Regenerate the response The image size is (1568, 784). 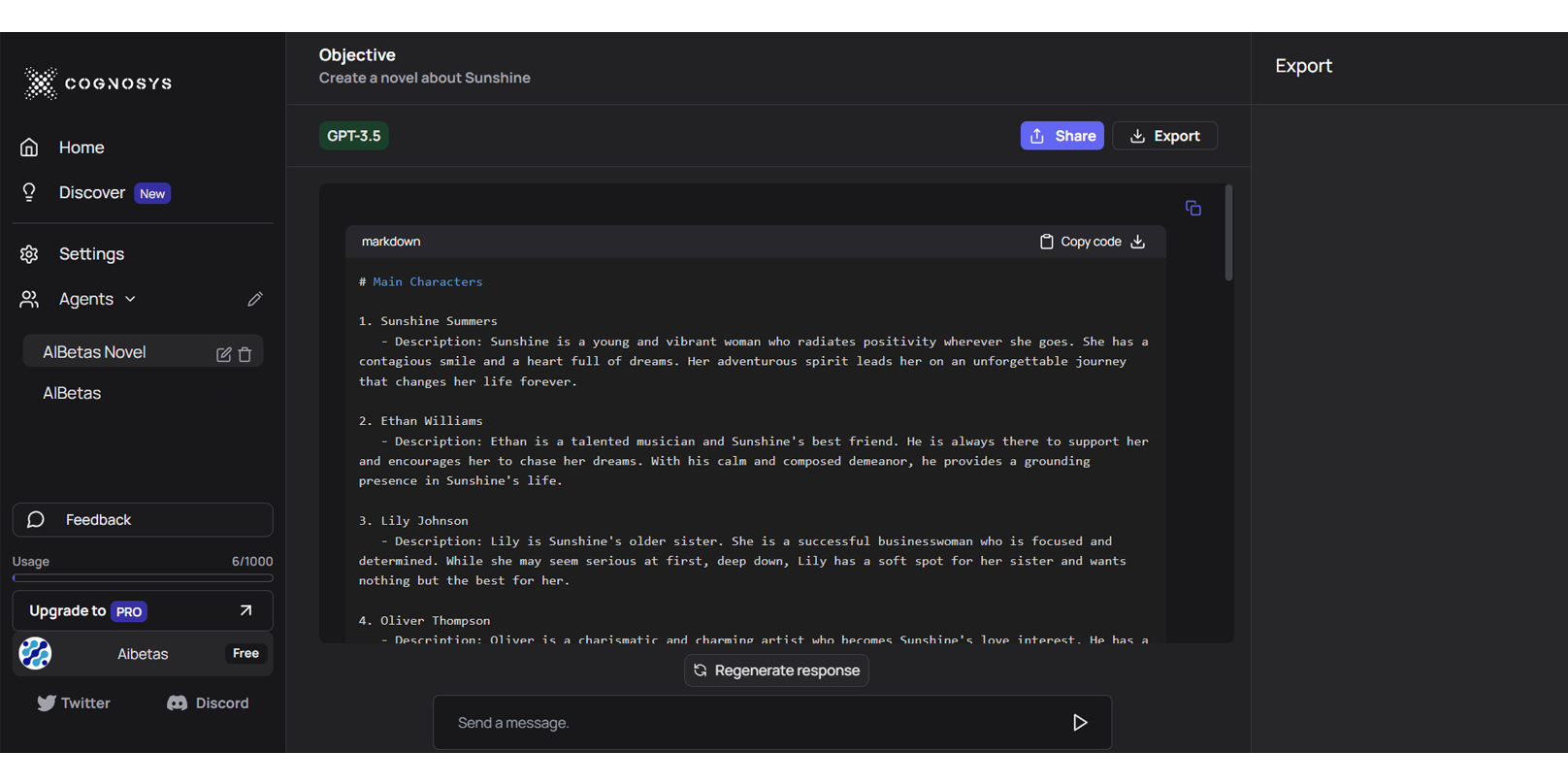(776, 670)
